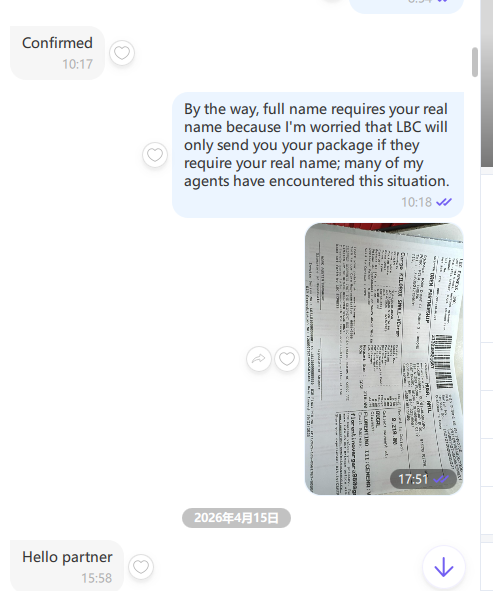Click the read-receipt double ticks on the 10:18 message

444,202
